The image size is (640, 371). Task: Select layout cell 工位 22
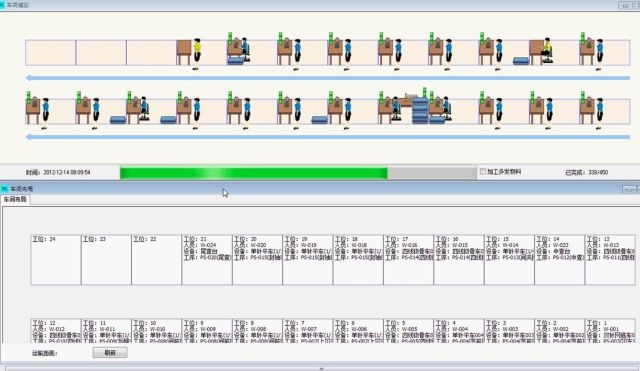157,260
